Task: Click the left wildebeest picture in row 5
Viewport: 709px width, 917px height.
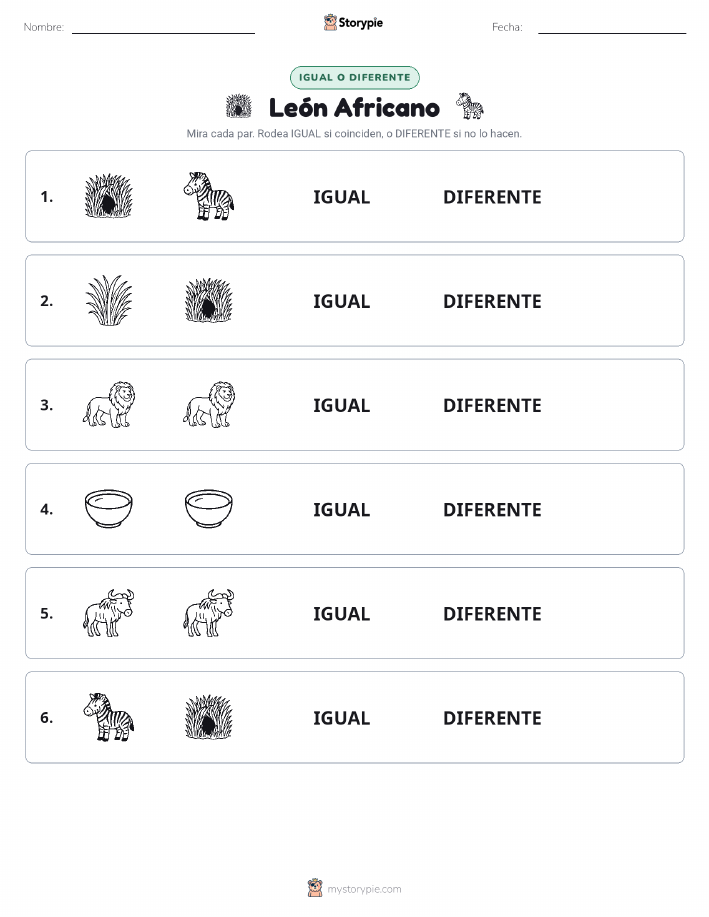Action: (x=109, y=613)
